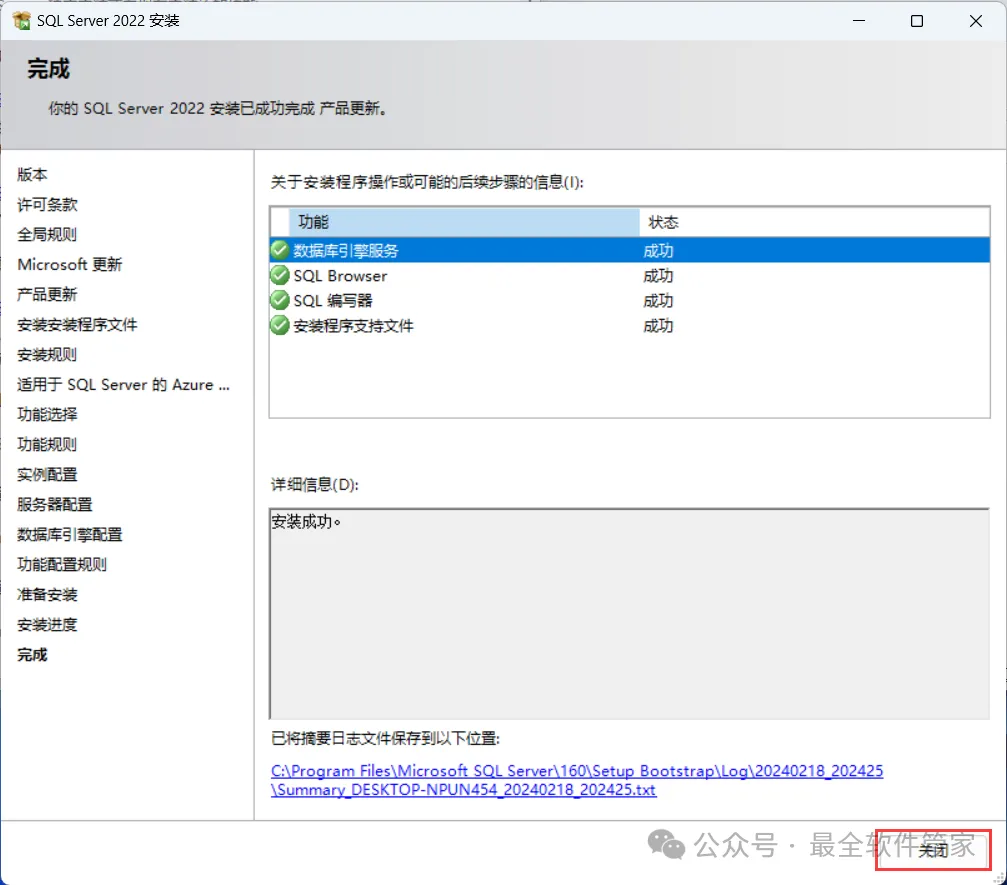This screenshot has height=885, width=1007.
Task: Select the 许可条款 step in sidebar
Action: (x=47, y=204)
